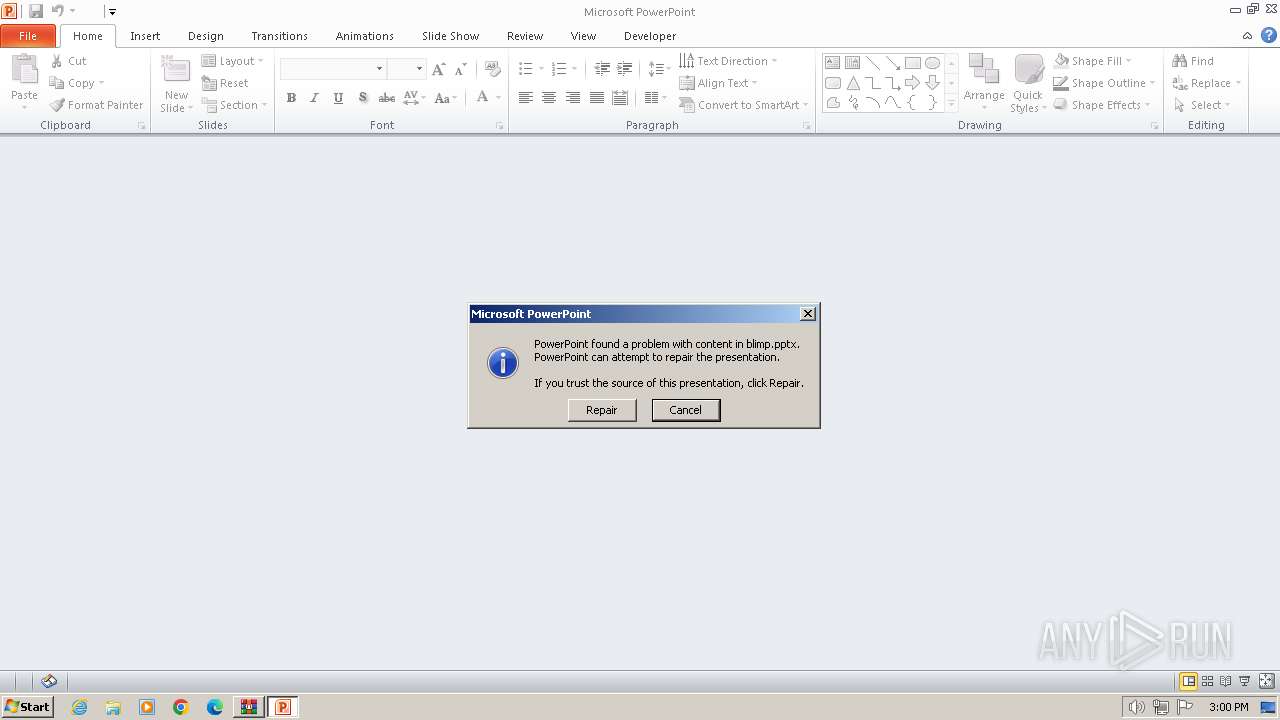Click the Paste icon
The height and width of the screenshot is (720, 1280).
(x=24, y=70)
